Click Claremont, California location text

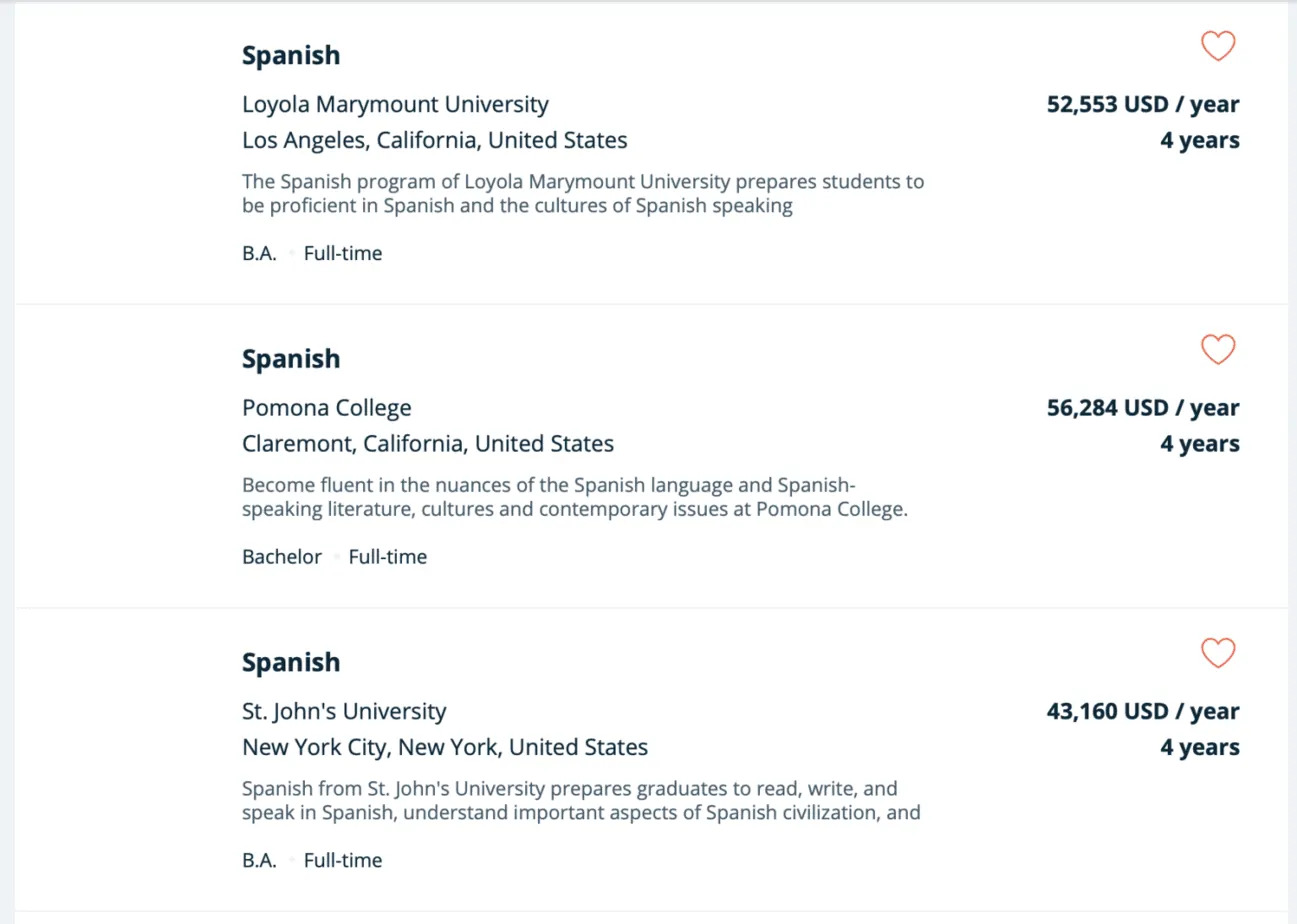click(428, 444)
